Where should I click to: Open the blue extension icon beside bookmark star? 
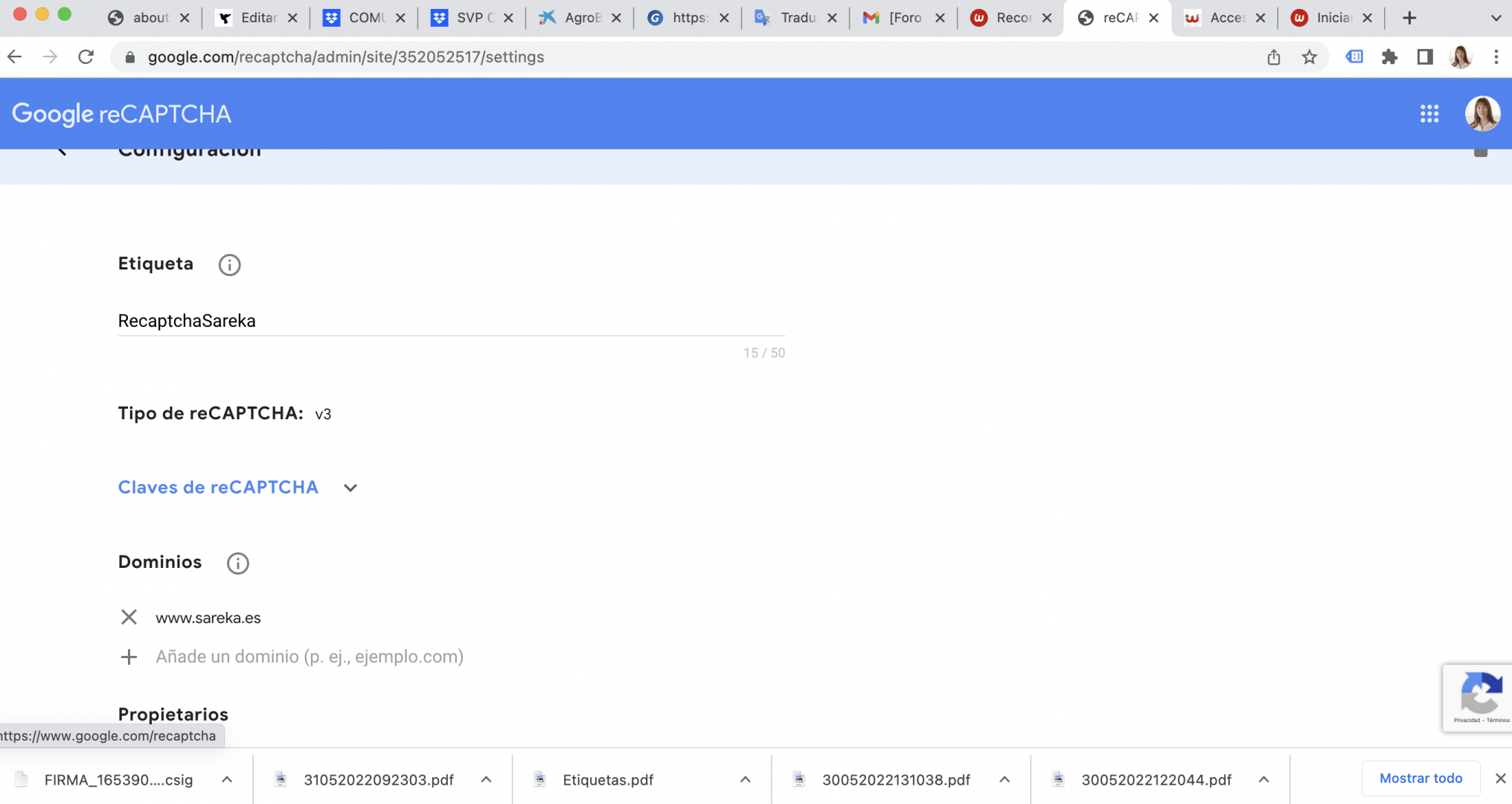[1354, 57]
